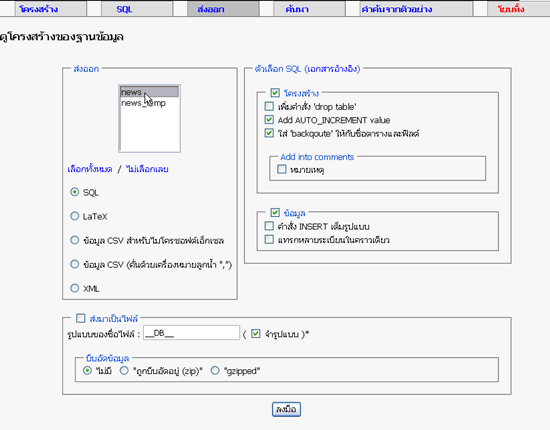The width and height of the screenshot is (550, 430).
Task: Check หมายเหตุ under Add into comments
Action: pyautogui.click(x=282, y=169)
